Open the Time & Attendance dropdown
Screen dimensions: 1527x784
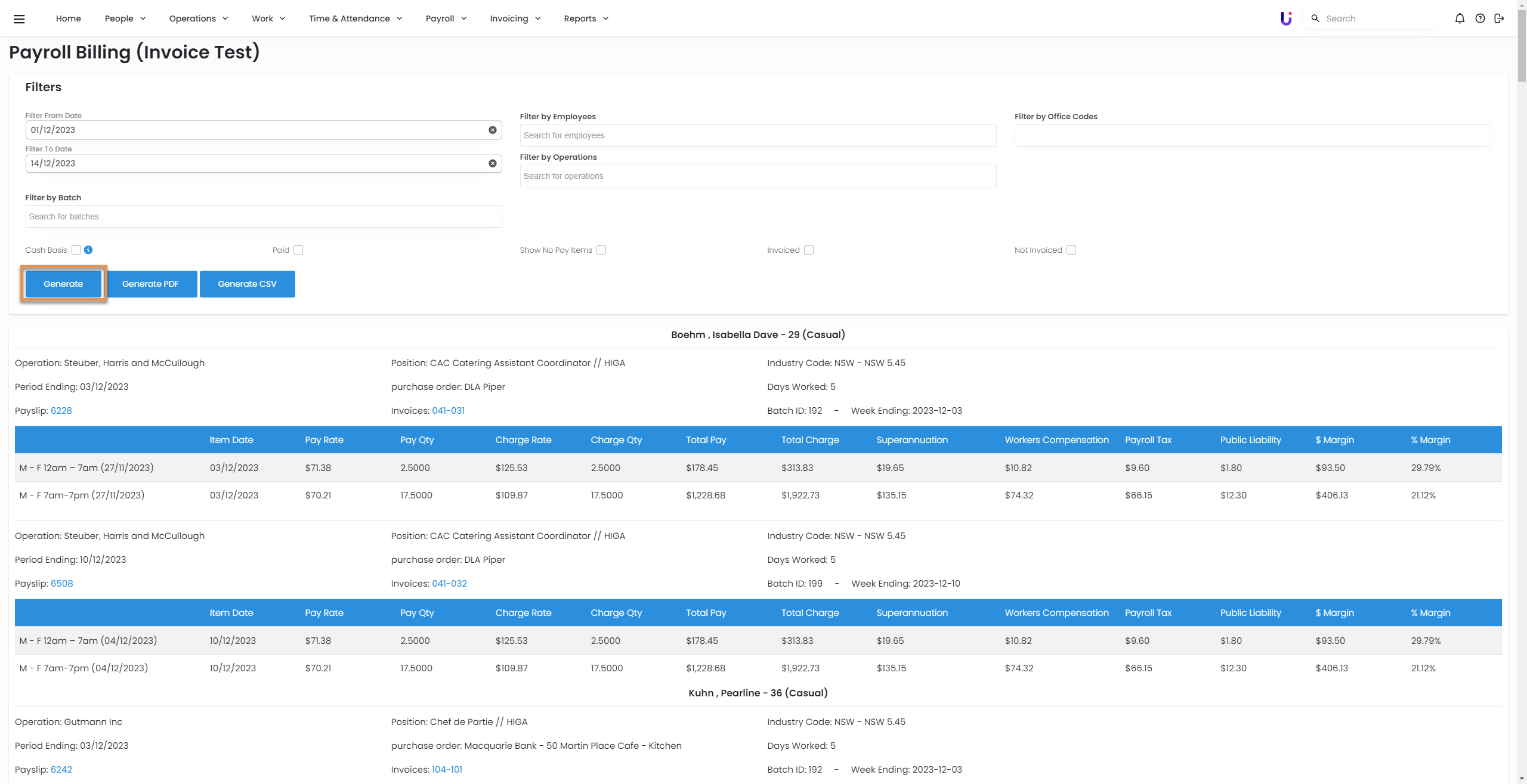point(356,18)
